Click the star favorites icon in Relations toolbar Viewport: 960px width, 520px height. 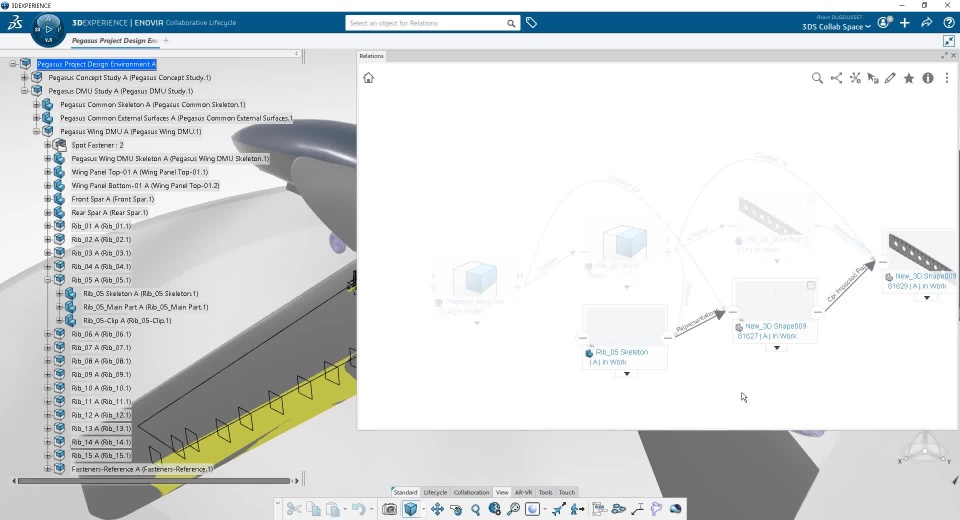coord(909,78)
